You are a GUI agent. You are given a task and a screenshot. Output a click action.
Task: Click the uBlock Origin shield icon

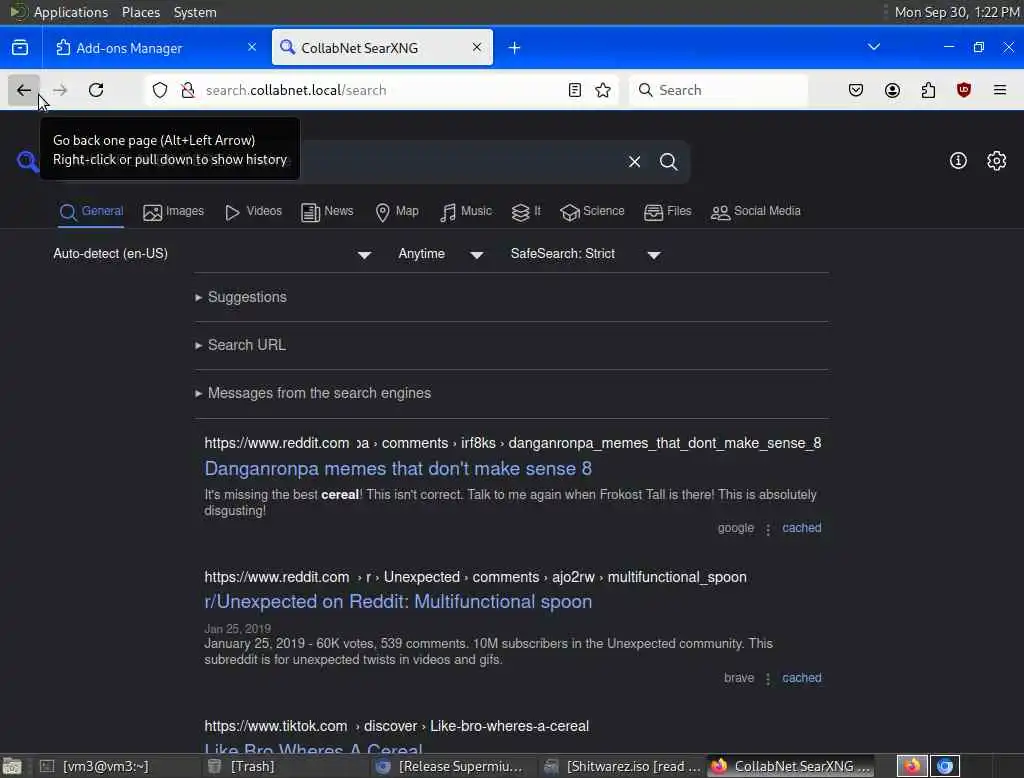pyautogui.click(x=964, y=90)
